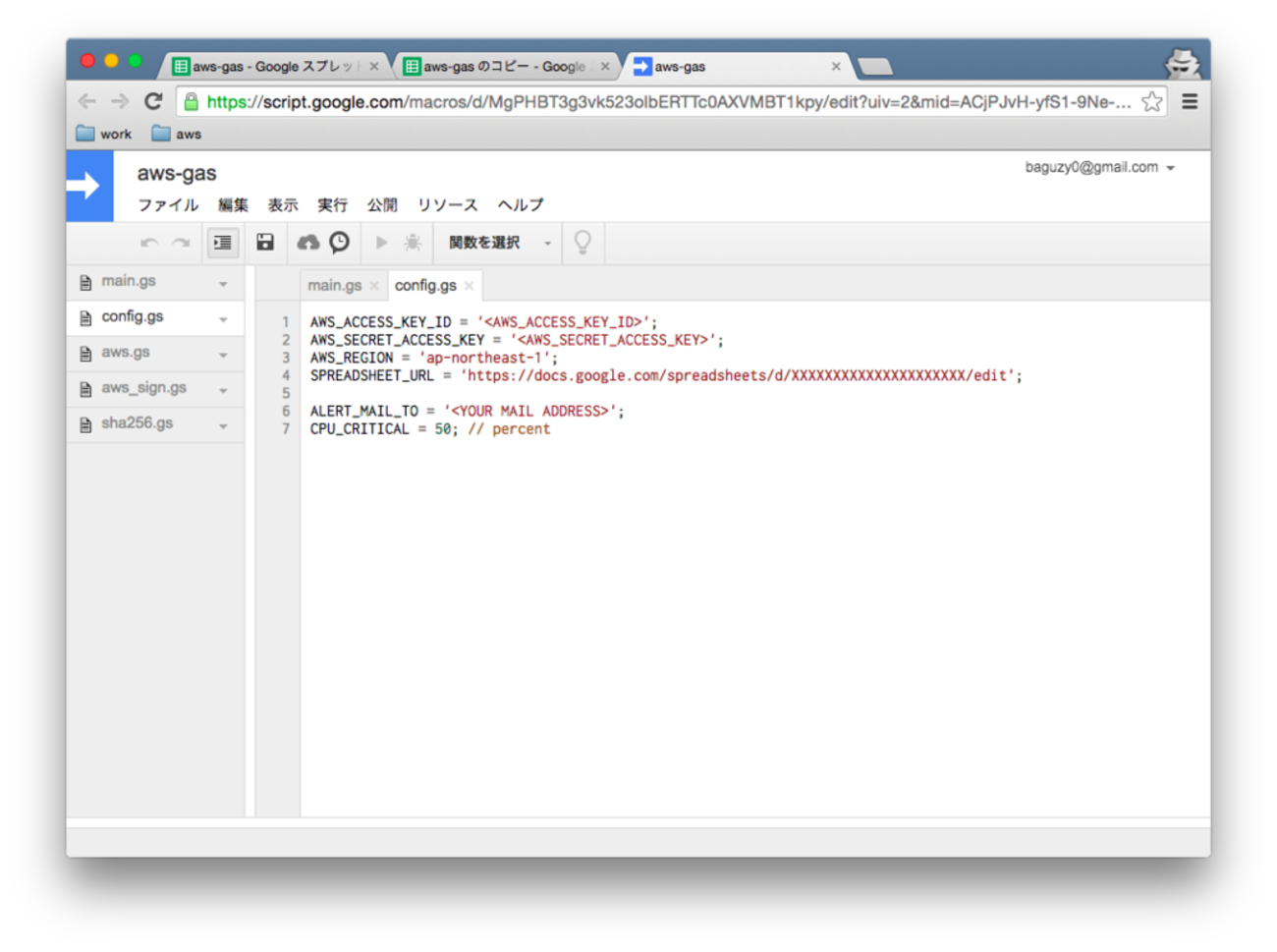
Task: Close the config.gs editor tab
Action: [x=470, y=286]
